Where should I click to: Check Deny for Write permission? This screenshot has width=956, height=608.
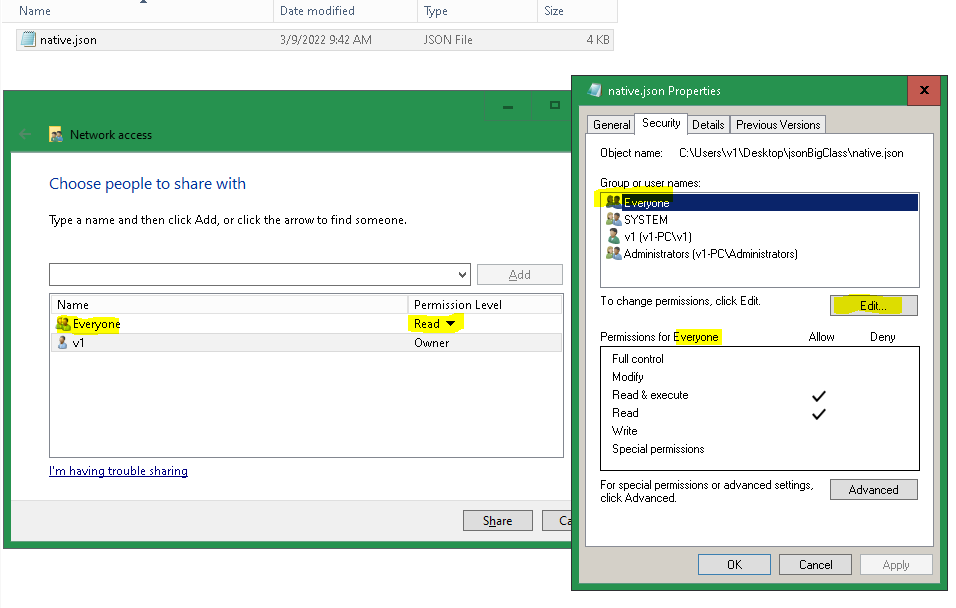(882, 430)
